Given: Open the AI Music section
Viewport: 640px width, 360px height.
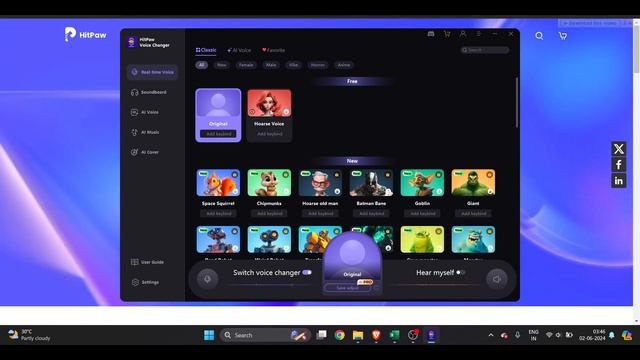Looking at the screenshot, I should 145,132.
